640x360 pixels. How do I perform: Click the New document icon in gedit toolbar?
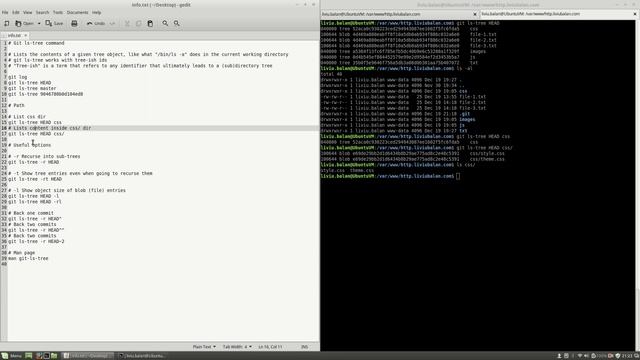[7, 24]
